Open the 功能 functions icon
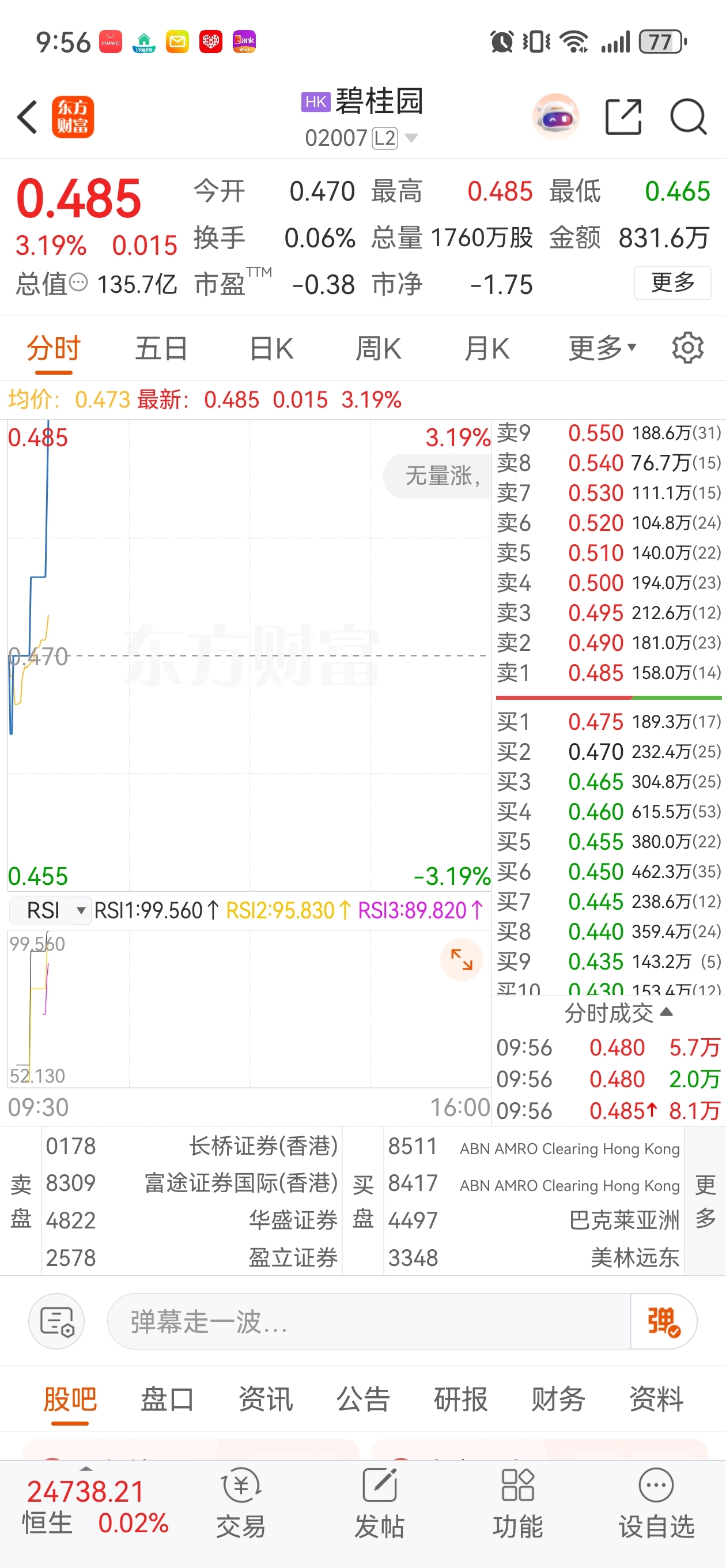The height and width of the screenshot is (1568, 726). [x=517, y=1503]
